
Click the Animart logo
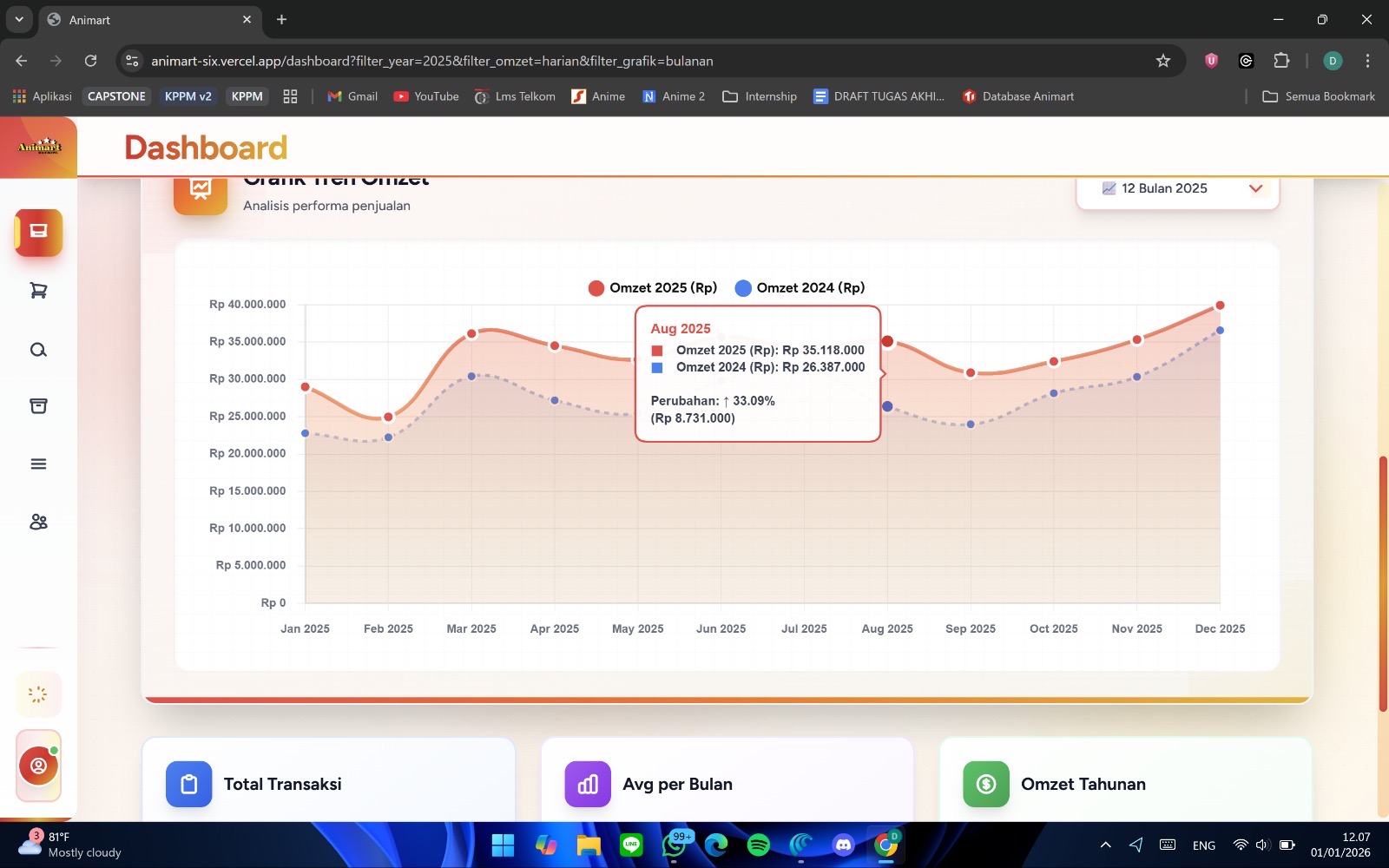click(39, 147)
